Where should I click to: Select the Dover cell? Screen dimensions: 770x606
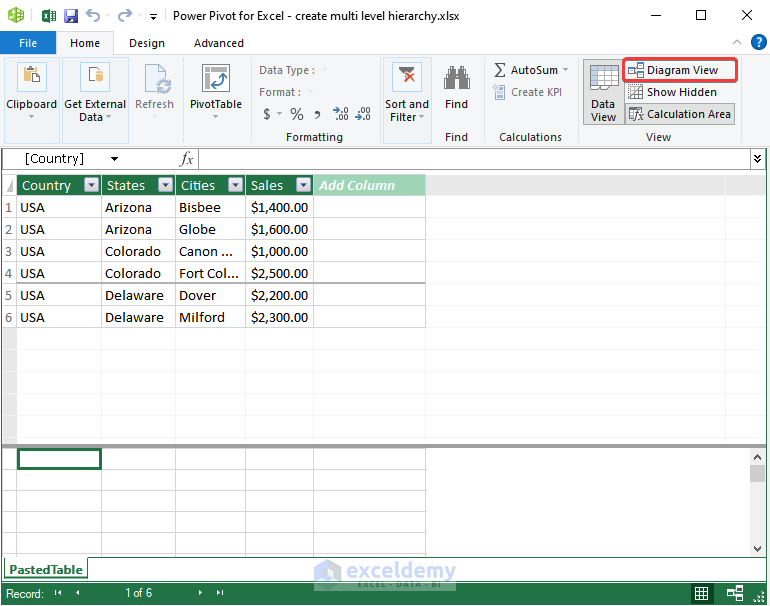210,296
